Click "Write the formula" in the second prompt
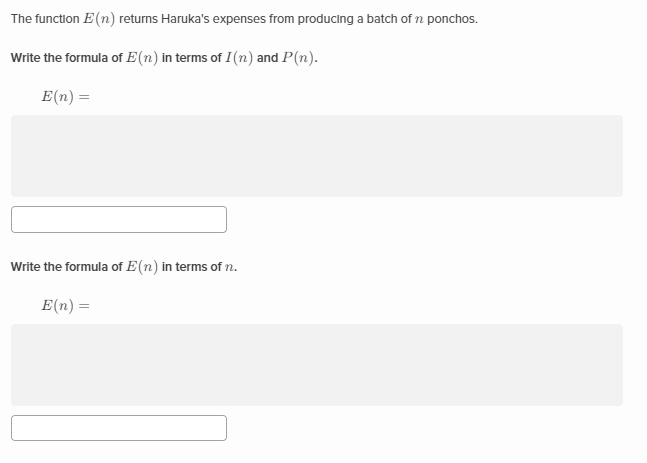 (54, 267)
